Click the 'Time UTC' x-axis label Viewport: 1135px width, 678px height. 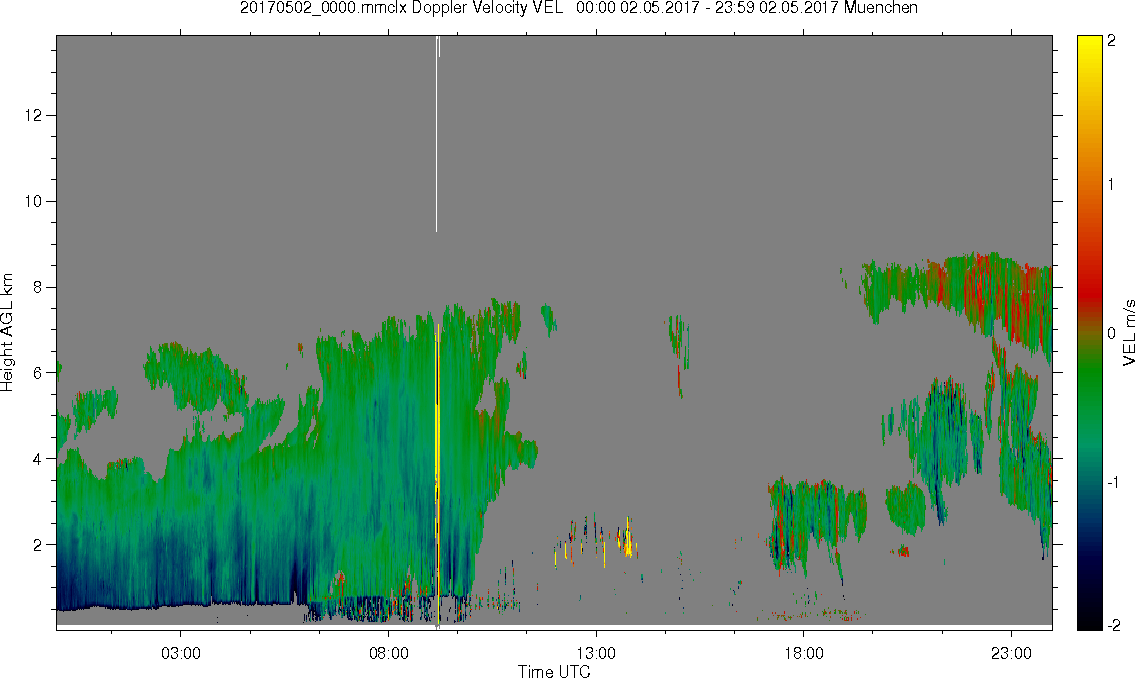[554, 671]
